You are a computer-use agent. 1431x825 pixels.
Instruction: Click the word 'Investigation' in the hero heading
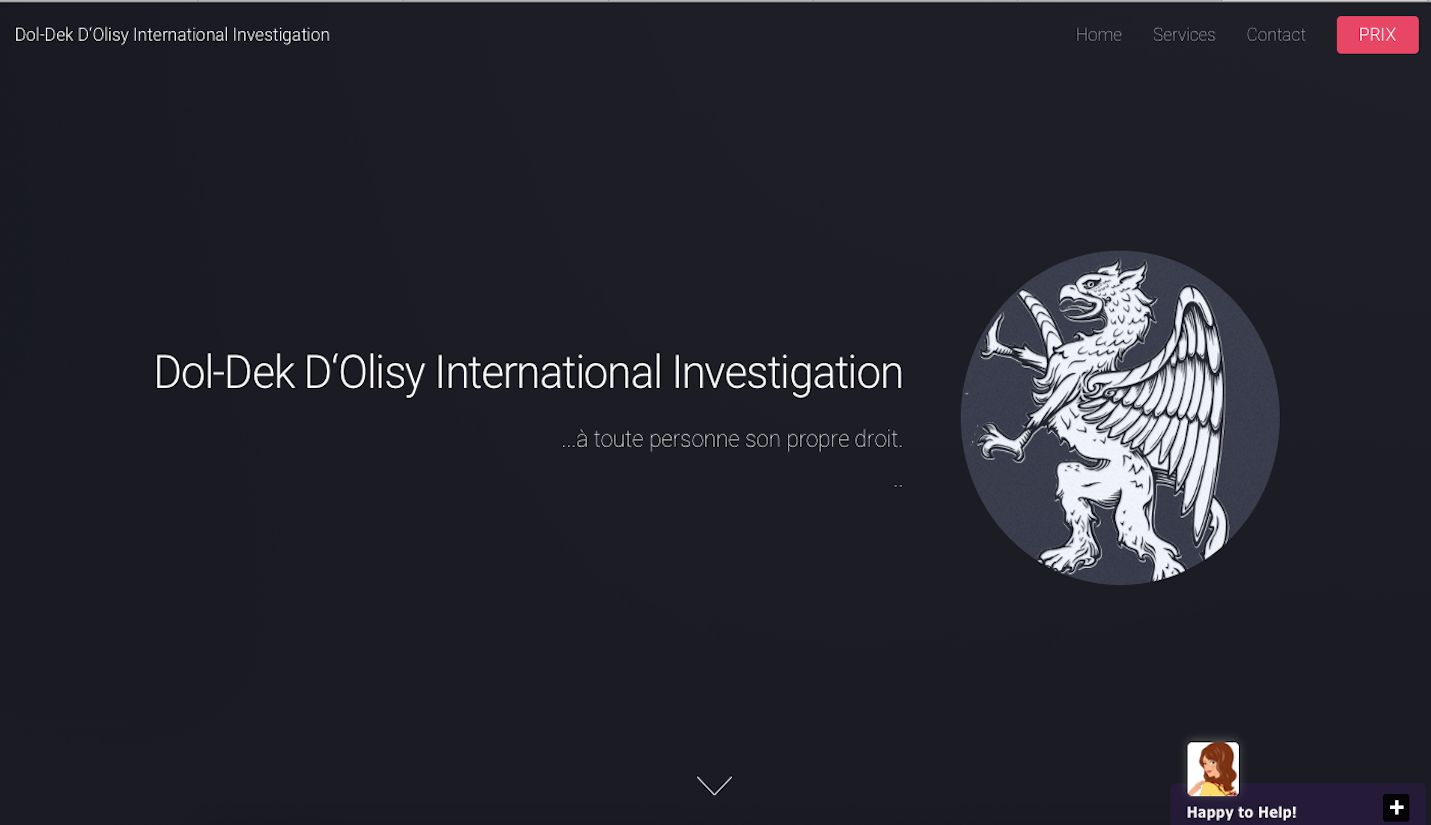[787, 373]
